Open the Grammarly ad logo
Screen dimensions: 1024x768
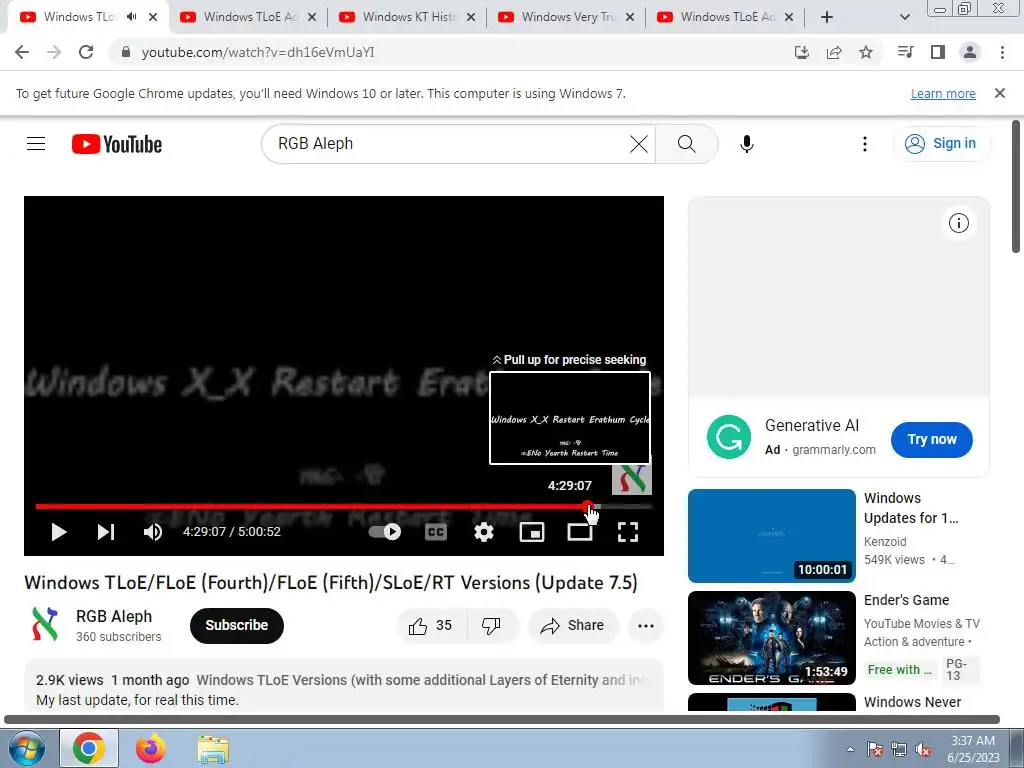tap(729, 437)
